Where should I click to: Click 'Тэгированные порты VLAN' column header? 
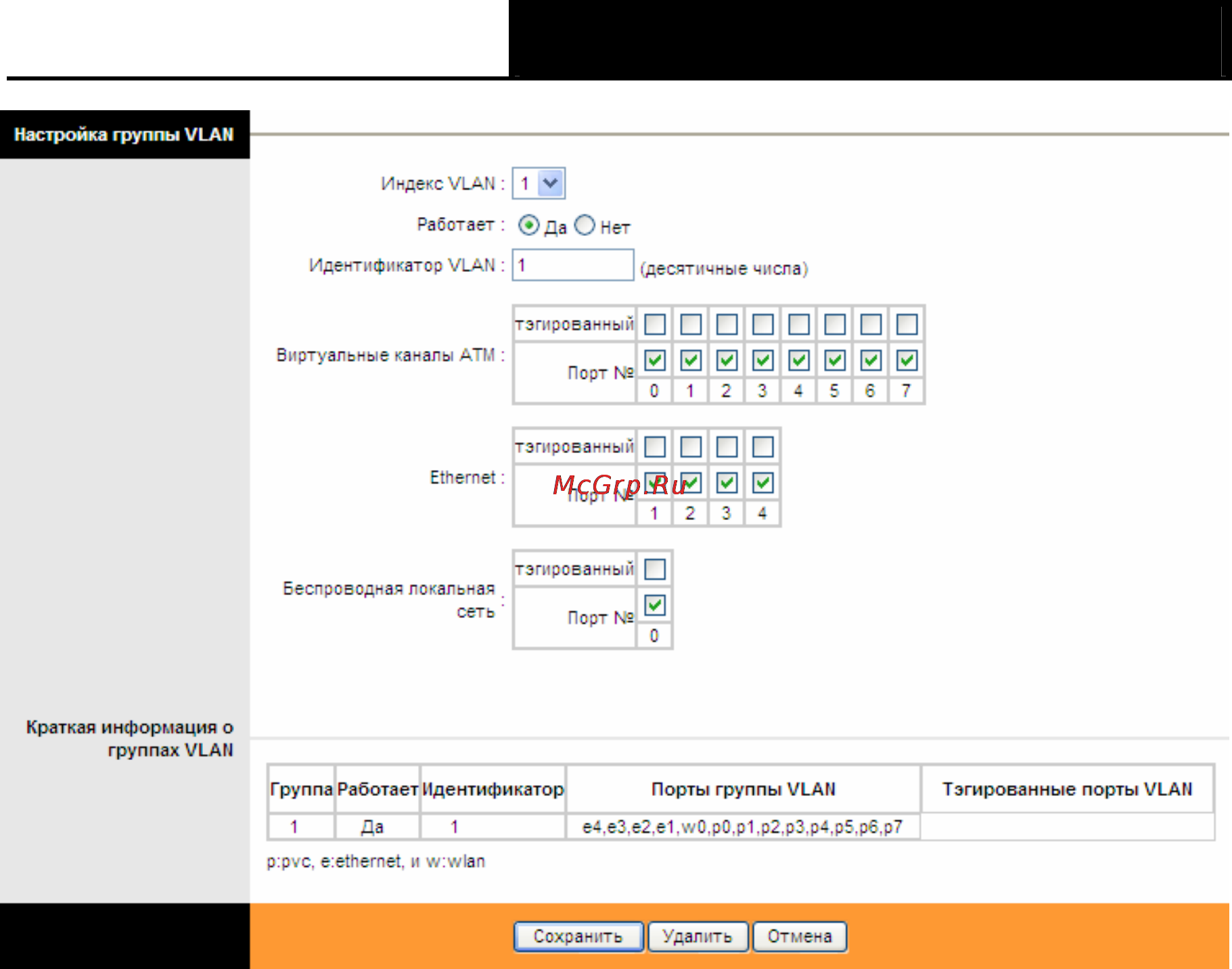[1068, 789]
